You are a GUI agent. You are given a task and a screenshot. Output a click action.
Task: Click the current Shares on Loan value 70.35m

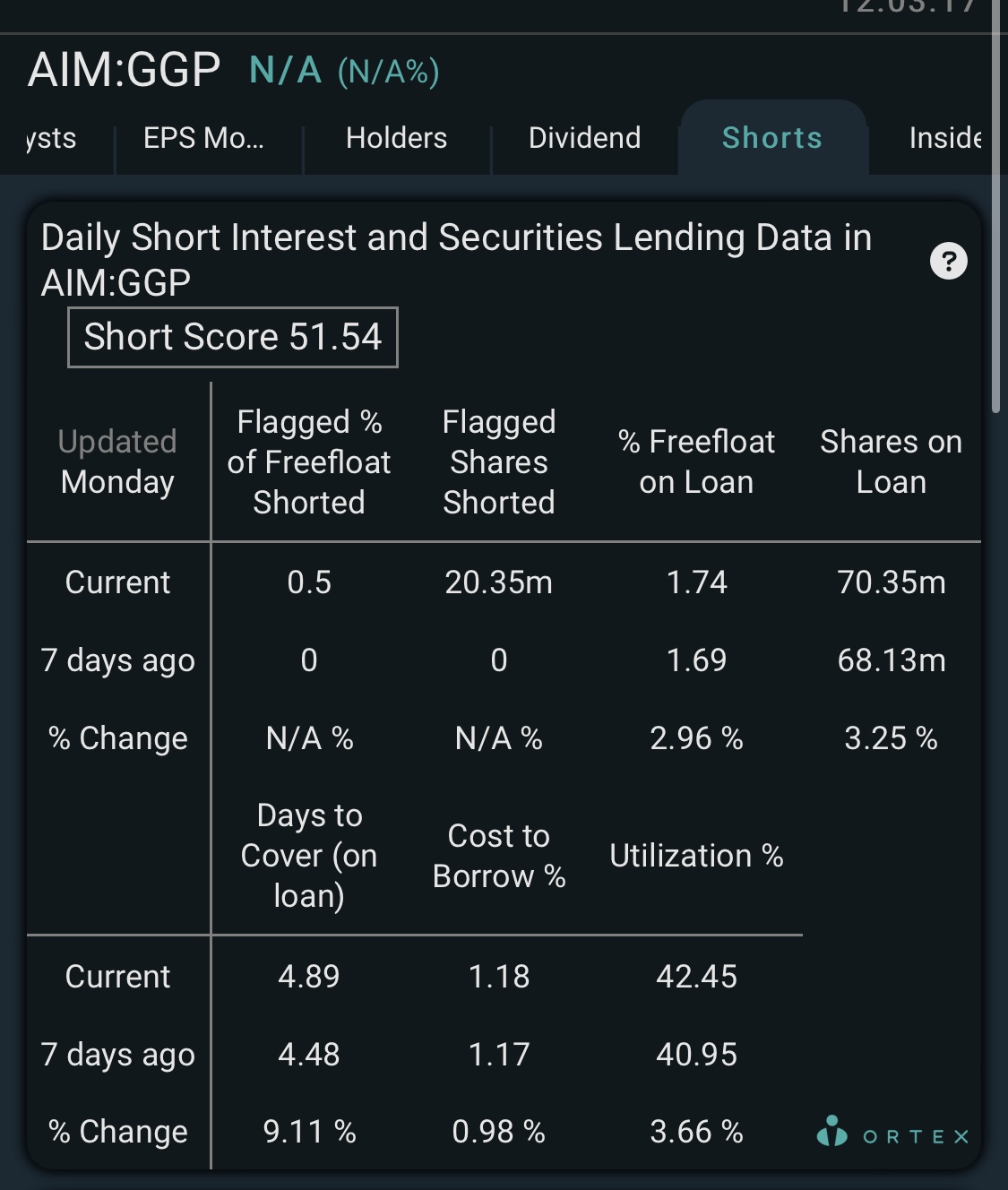click(x=892, y=582)
